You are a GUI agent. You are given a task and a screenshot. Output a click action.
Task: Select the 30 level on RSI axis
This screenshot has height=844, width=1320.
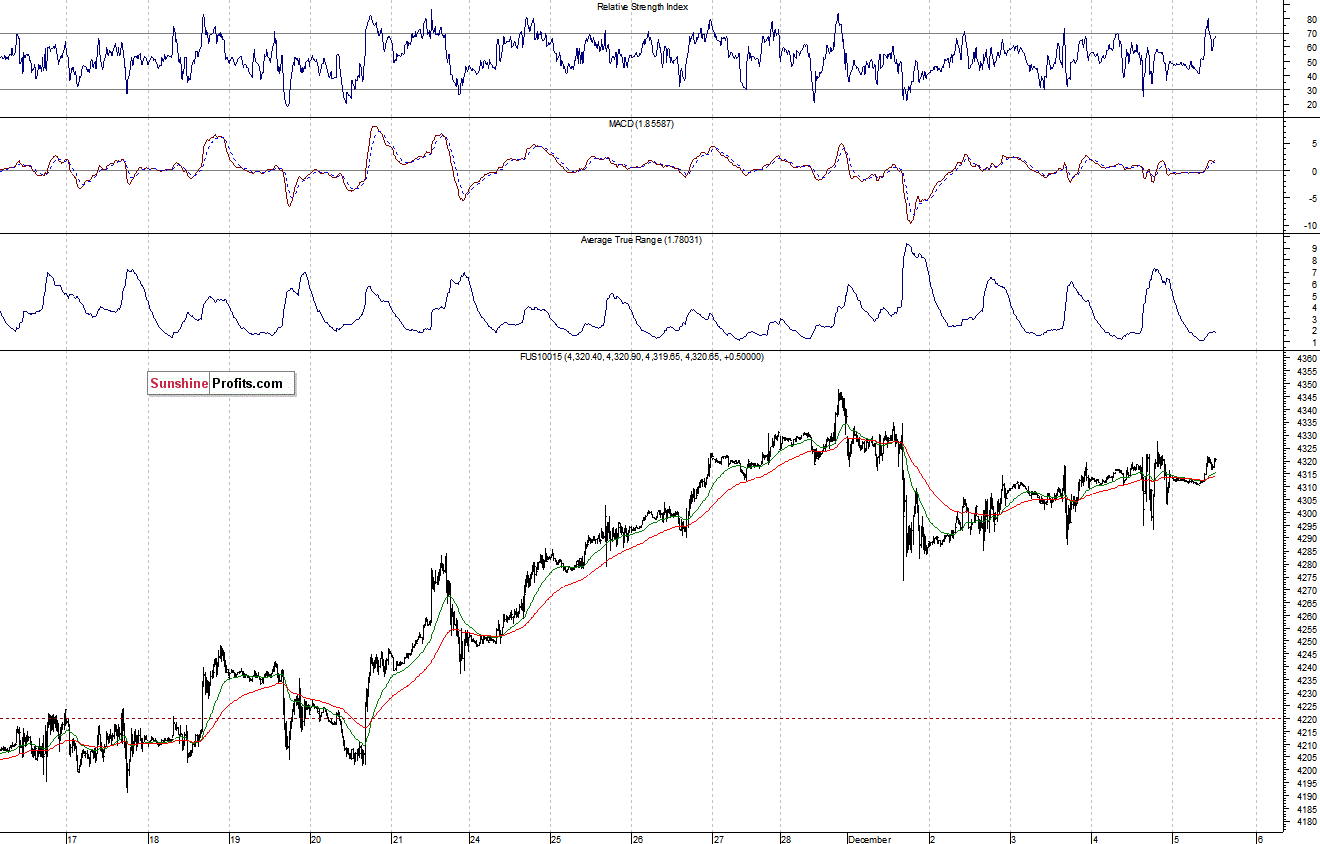click(x=1311, y=90)
